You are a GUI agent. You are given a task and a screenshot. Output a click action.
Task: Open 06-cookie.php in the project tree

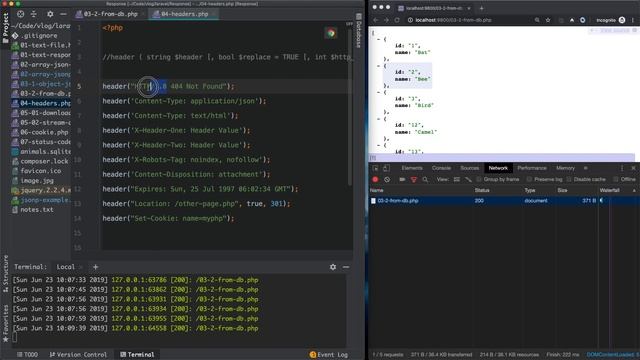coord(44,132)
